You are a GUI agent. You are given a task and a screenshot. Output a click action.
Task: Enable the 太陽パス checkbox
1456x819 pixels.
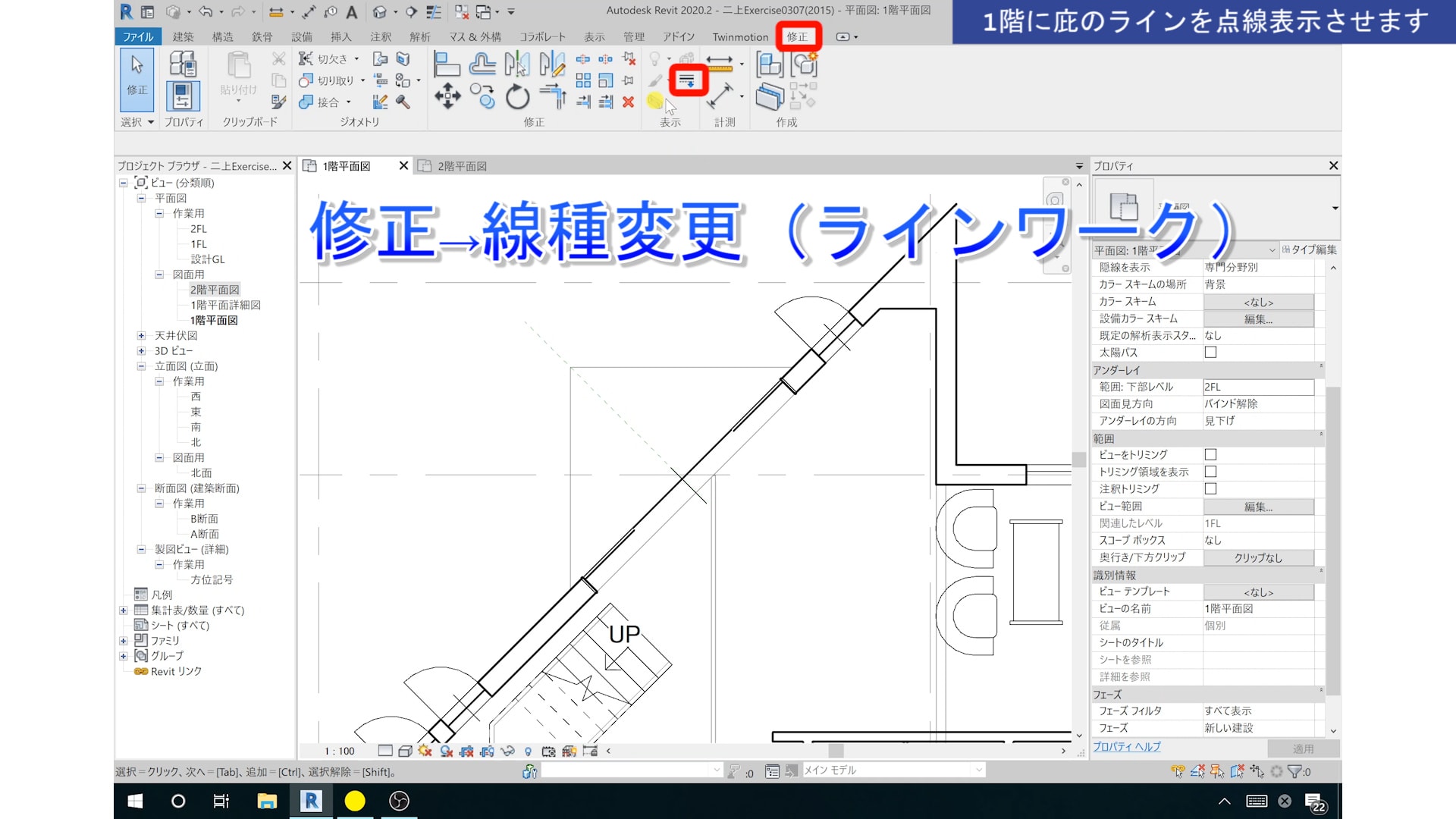point(1210,353)
